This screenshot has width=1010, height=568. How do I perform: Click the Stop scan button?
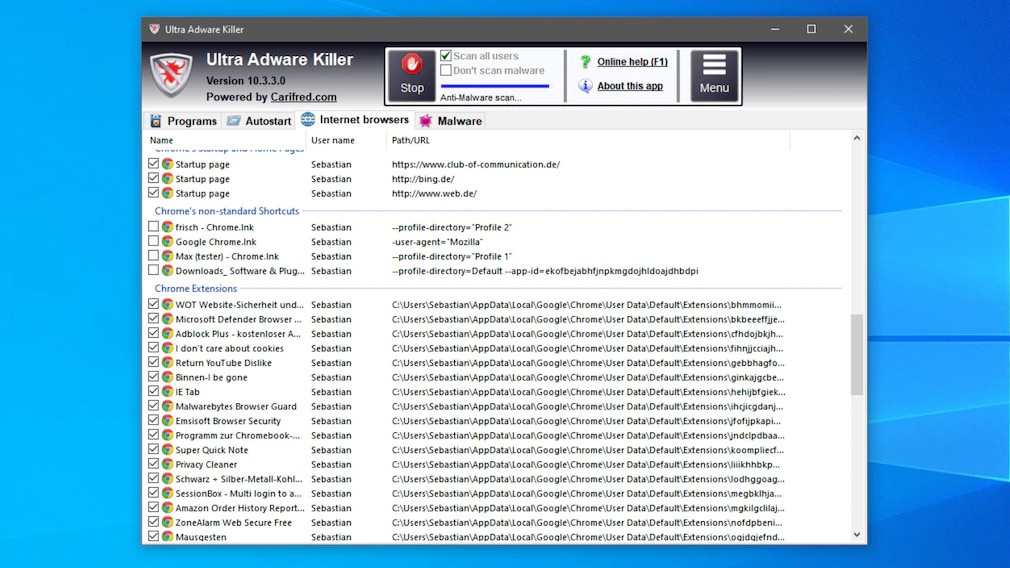click(x=412, y=76)
